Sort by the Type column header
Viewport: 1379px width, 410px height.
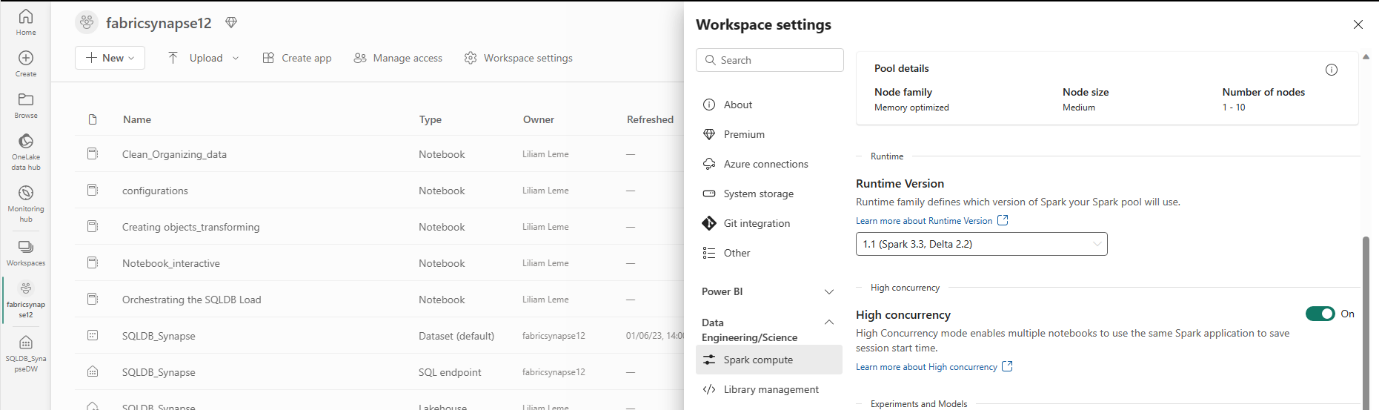430,119
